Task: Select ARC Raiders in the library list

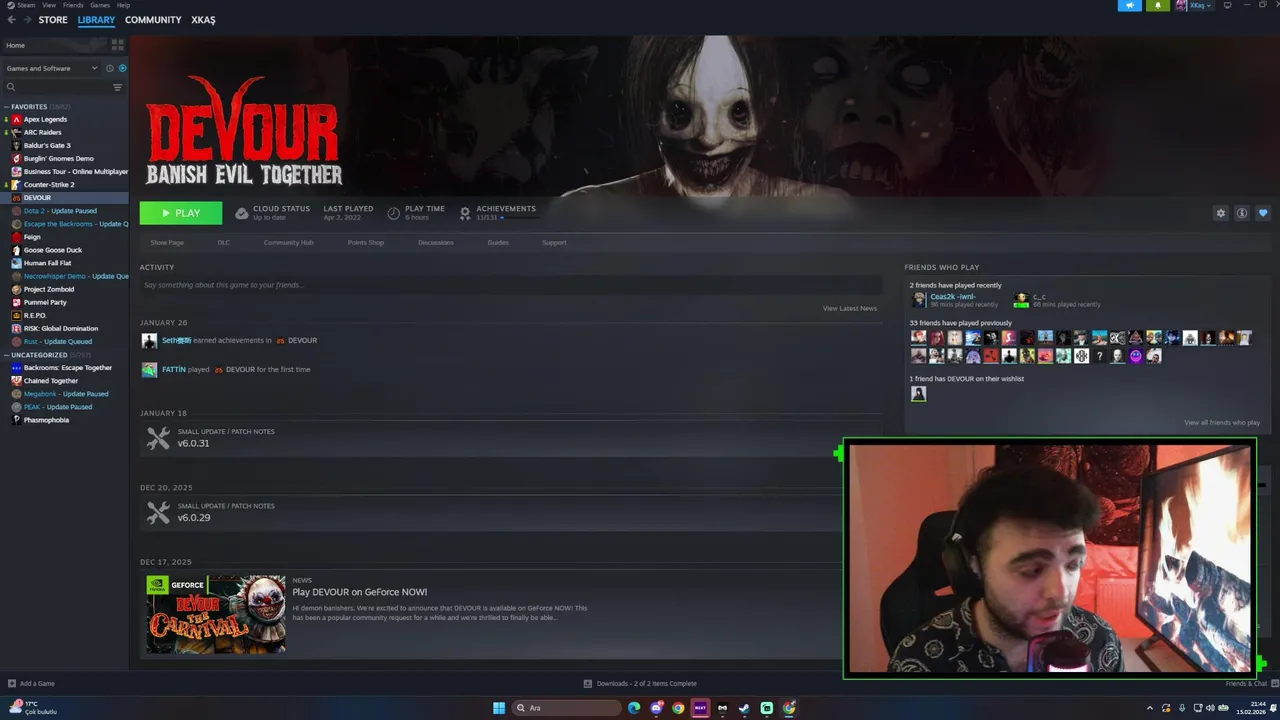Action: (43, 132)
